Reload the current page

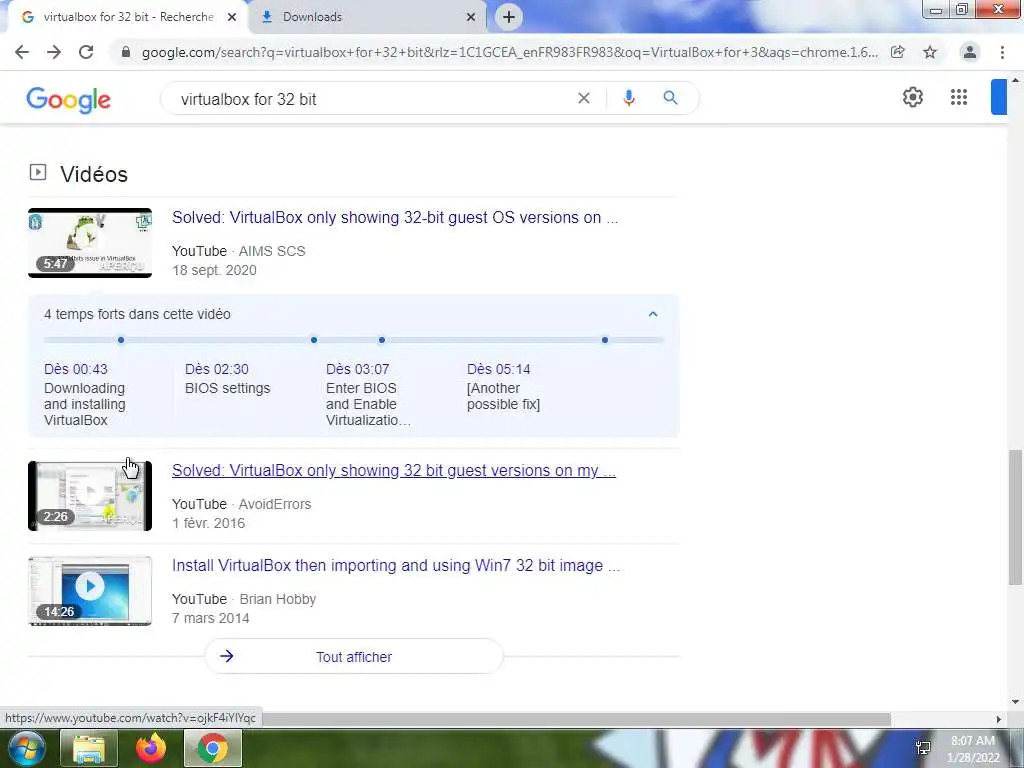pos(86,52)
